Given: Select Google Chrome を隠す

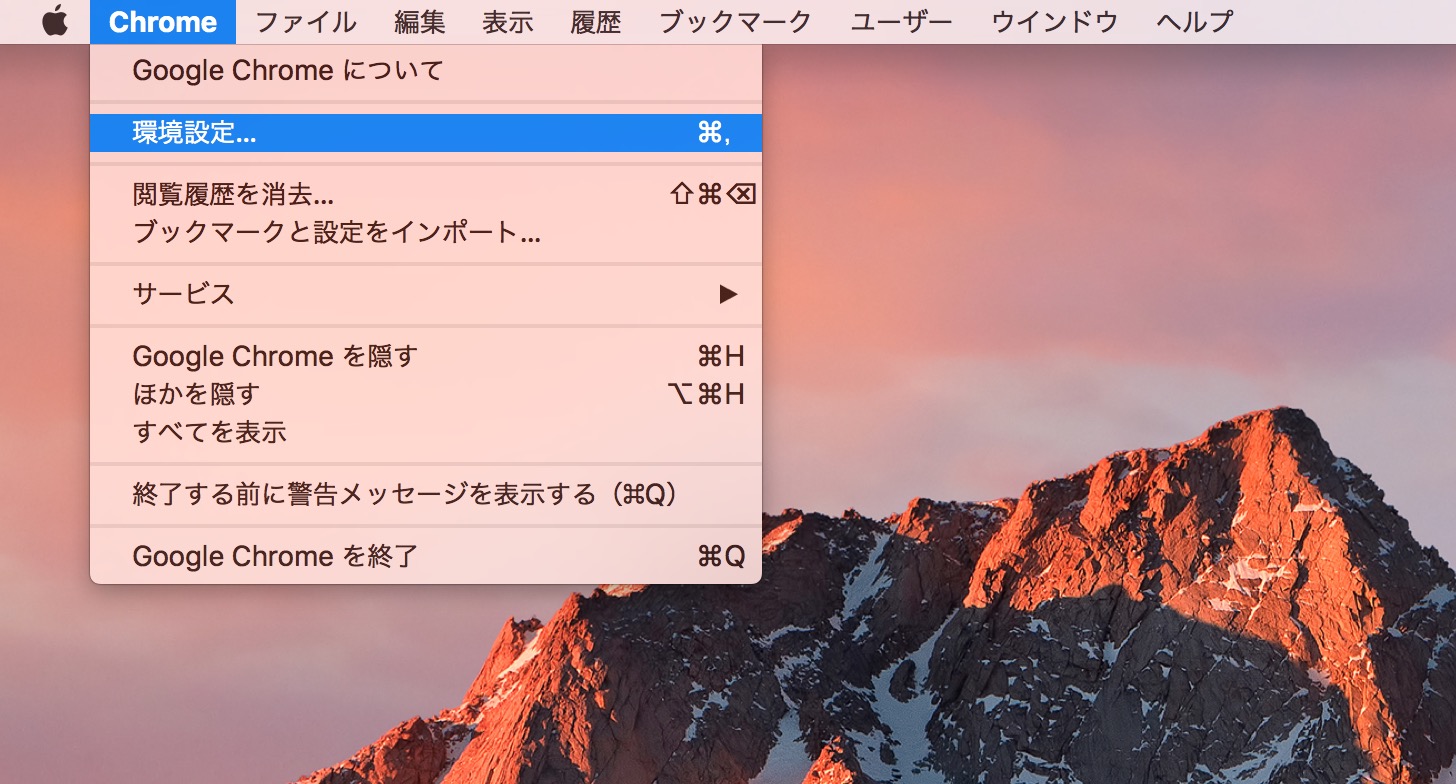Looking at the screenshot, I should click(426, 356).
